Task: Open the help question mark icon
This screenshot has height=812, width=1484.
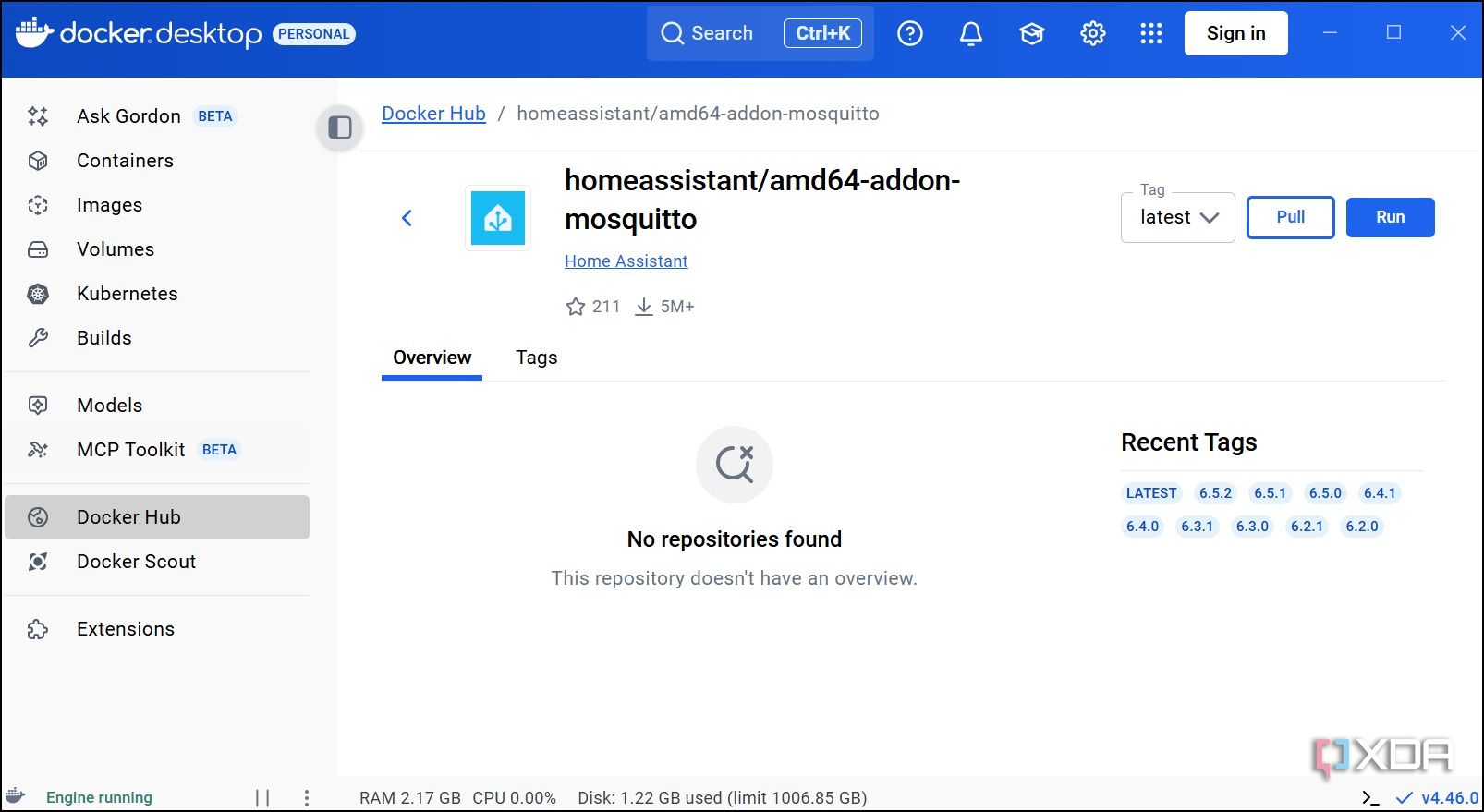Action: click(x=910, y=34)
